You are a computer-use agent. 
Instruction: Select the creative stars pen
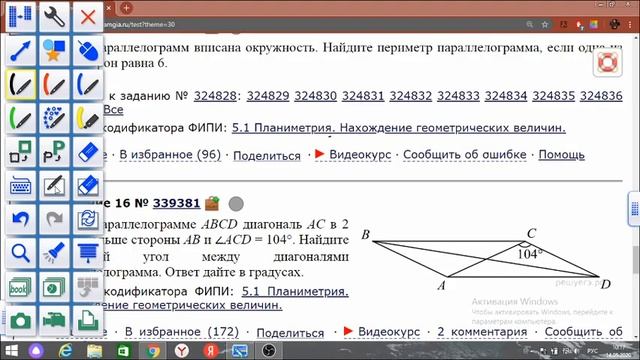(54, 118)
